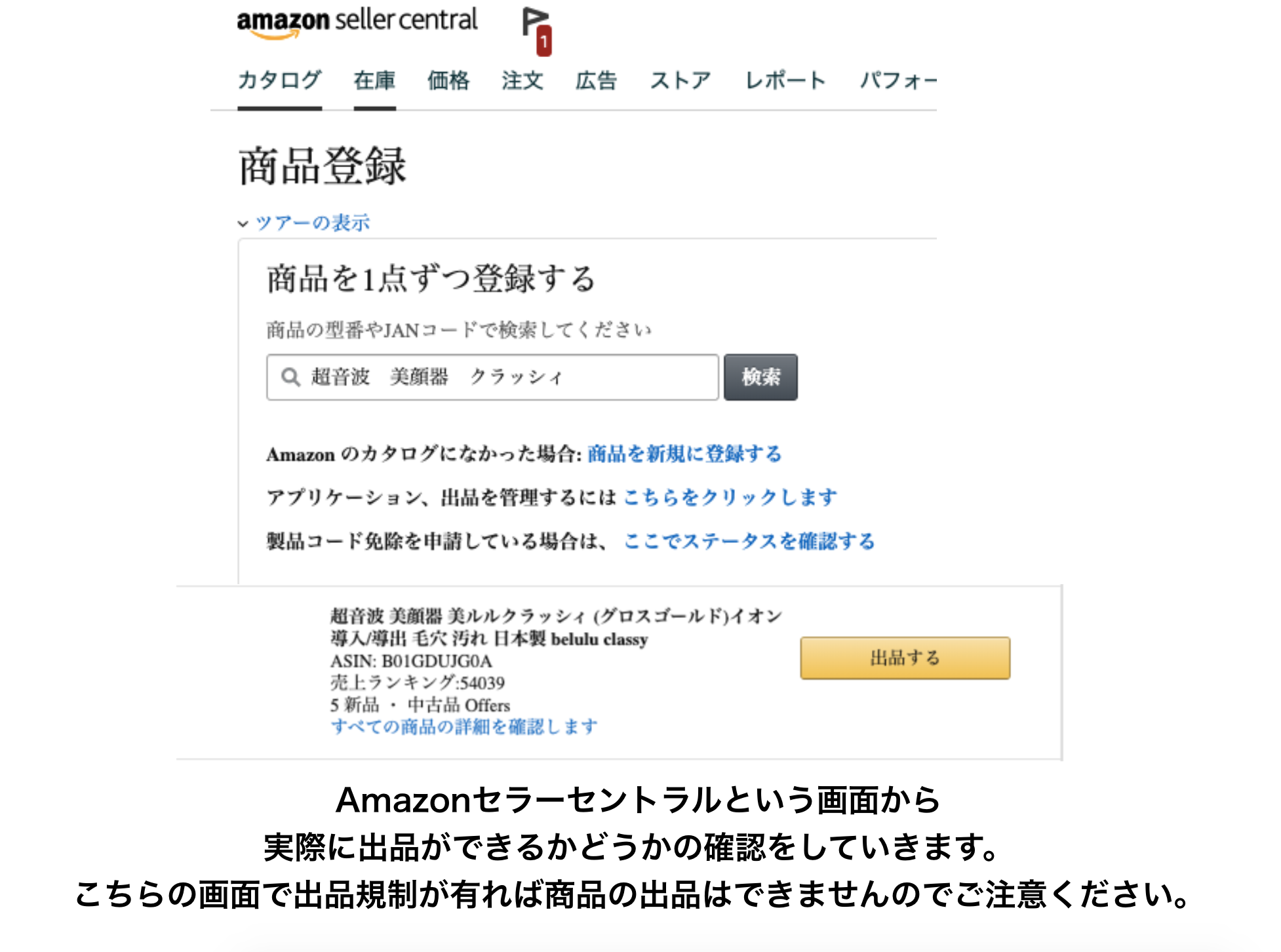Screen dimensions: 1281x952
Task: Click the notification flag icon
Action: coord(534,22)
